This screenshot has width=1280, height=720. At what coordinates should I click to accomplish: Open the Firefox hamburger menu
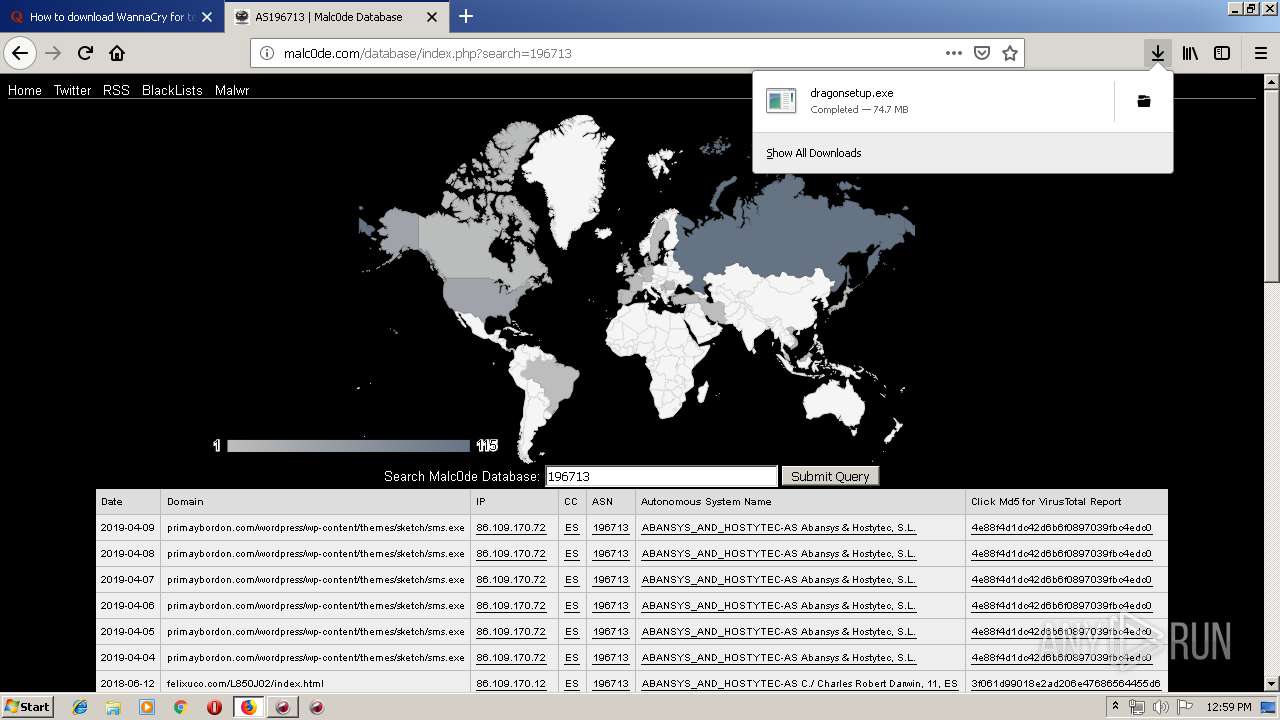pyautogui.click(x=1261, y=53)
